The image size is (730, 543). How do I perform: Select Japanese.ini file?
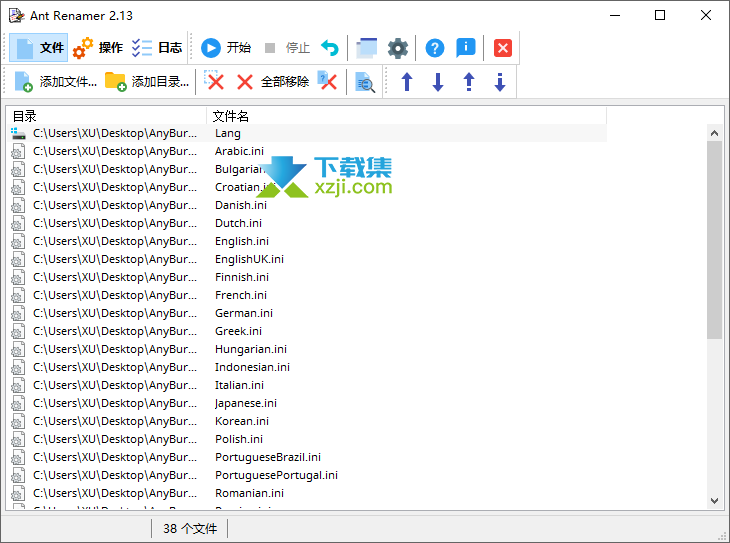pos(246,403)
